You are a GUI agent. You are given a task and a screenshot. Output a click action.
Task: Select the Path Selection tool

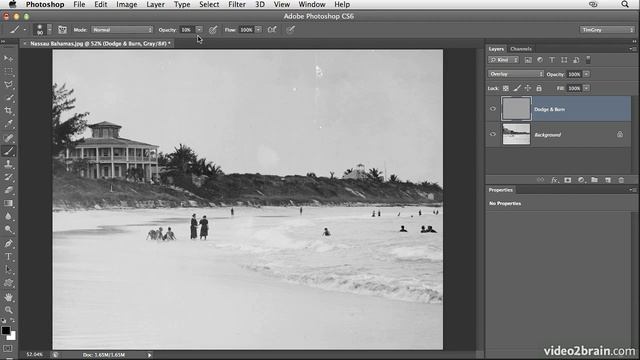click(x=8, y=270)
